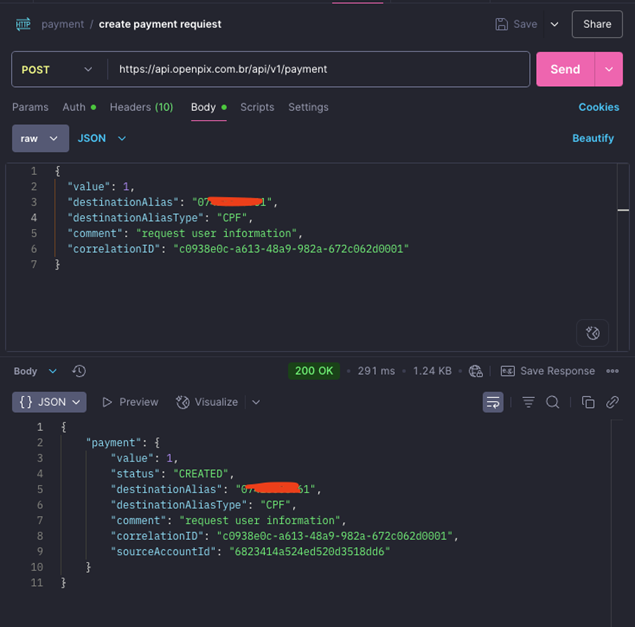Copy the response body to clipboard
Viewport: 635px width, 627px height.
click(x=588, y=402)
